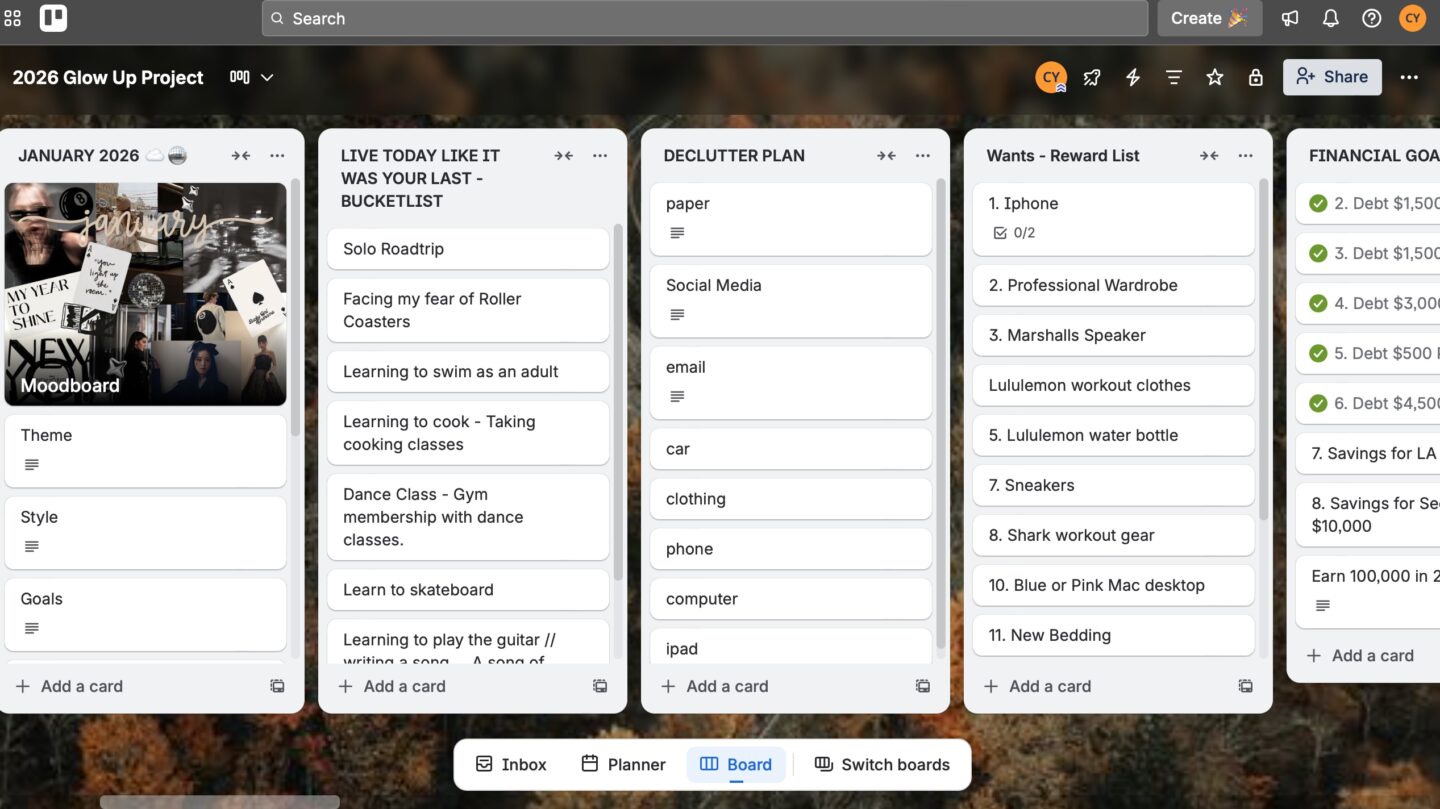
Task: Open the automation lightning bolt icon
Action: pos(1133,77)
